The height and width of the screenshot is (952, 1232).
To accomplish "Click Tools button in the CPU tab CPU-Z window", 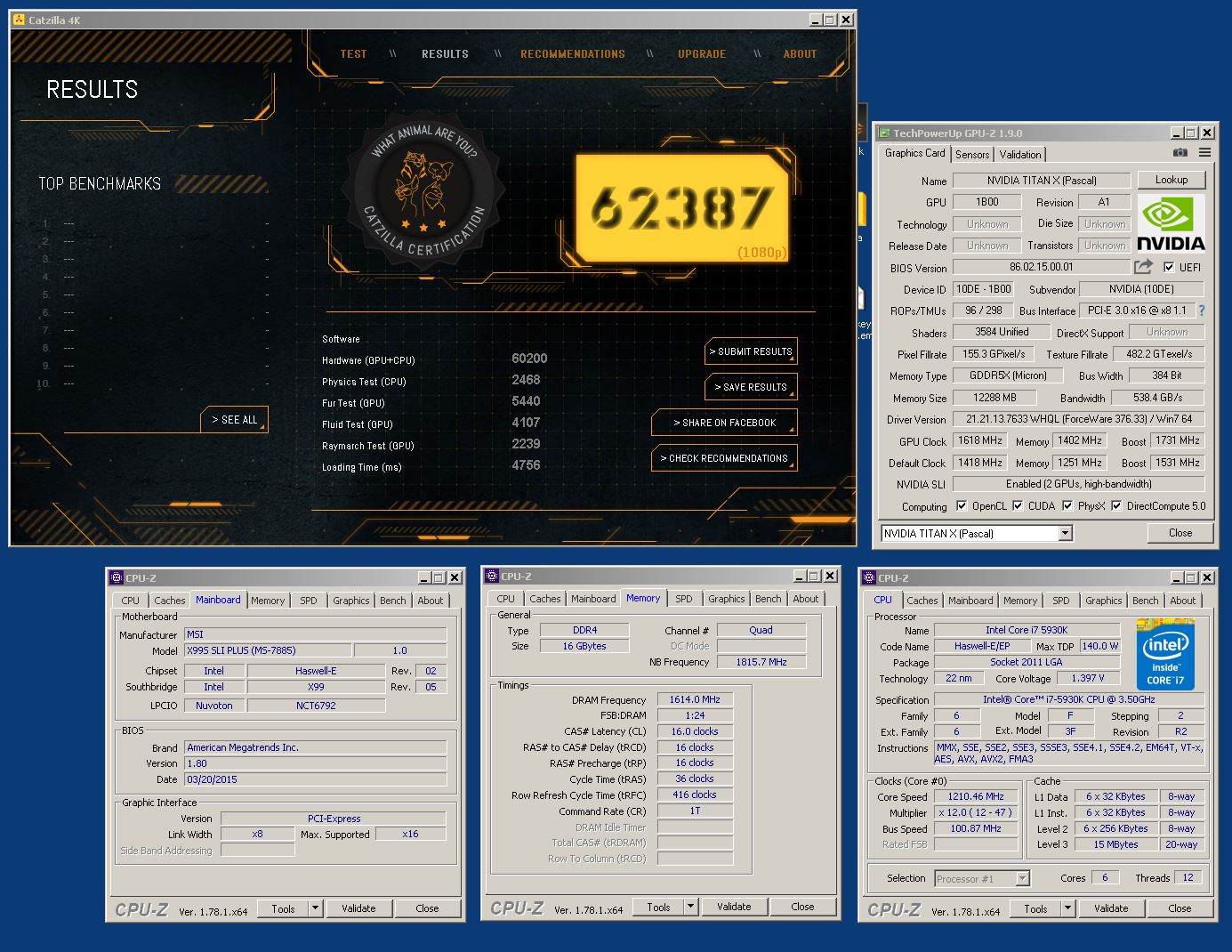I will tap(1035, 908).
